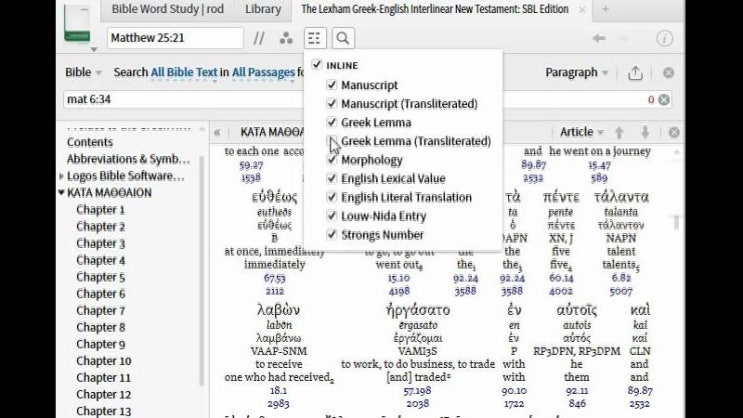743x418 pixels.
Task: Click the All Bible Text link
Action: pos(189,73)
